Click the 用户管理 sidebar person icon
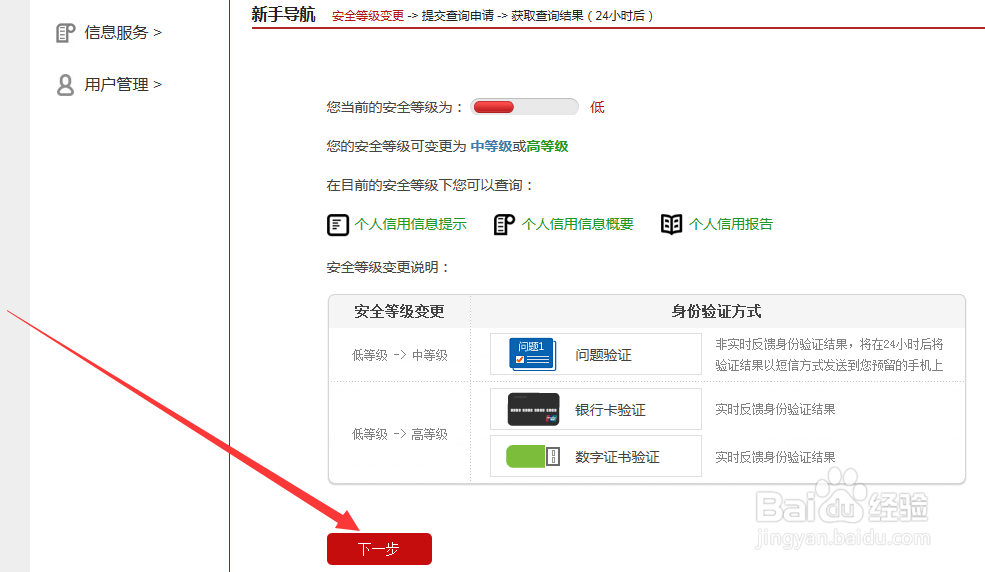Viewport: 985px width, 572px height. [65, 85]
